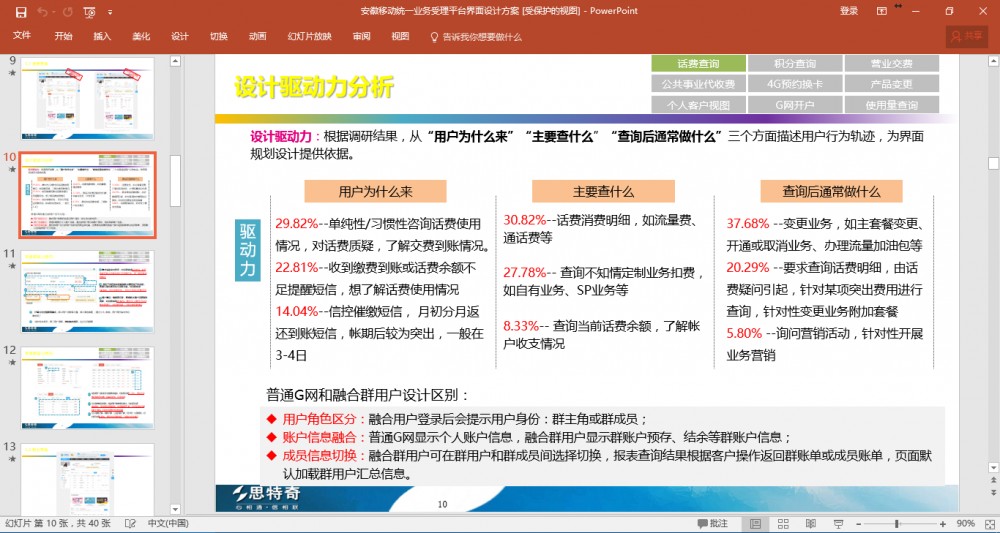The width and height of the screenshot is (1000, 533).
Task: Click slide area scroll down arrow
Action: coord(994,469)
